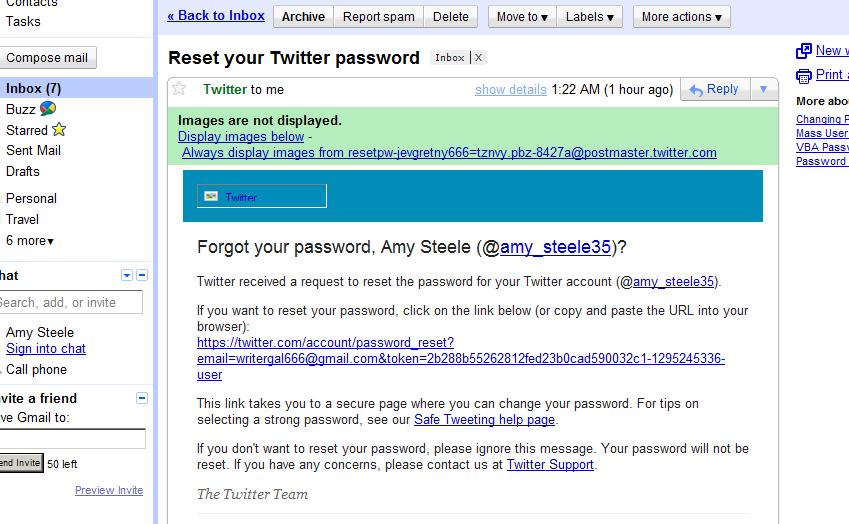This screenshot has height=524, width=849.
Task: Open the More actions menu
Action: pos(681,17)
